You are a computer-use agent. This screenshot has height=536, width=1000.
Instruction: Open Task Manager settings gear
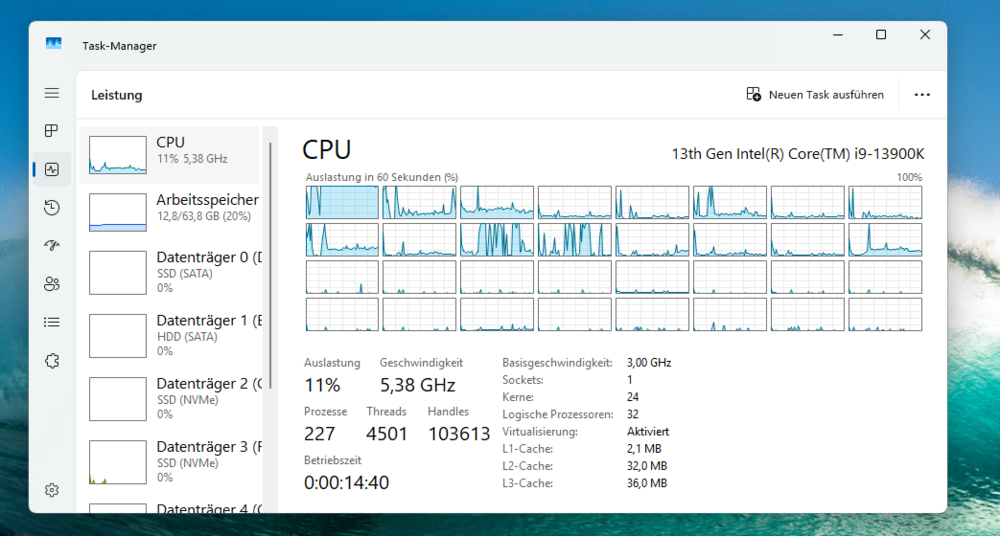coord(52,490)
